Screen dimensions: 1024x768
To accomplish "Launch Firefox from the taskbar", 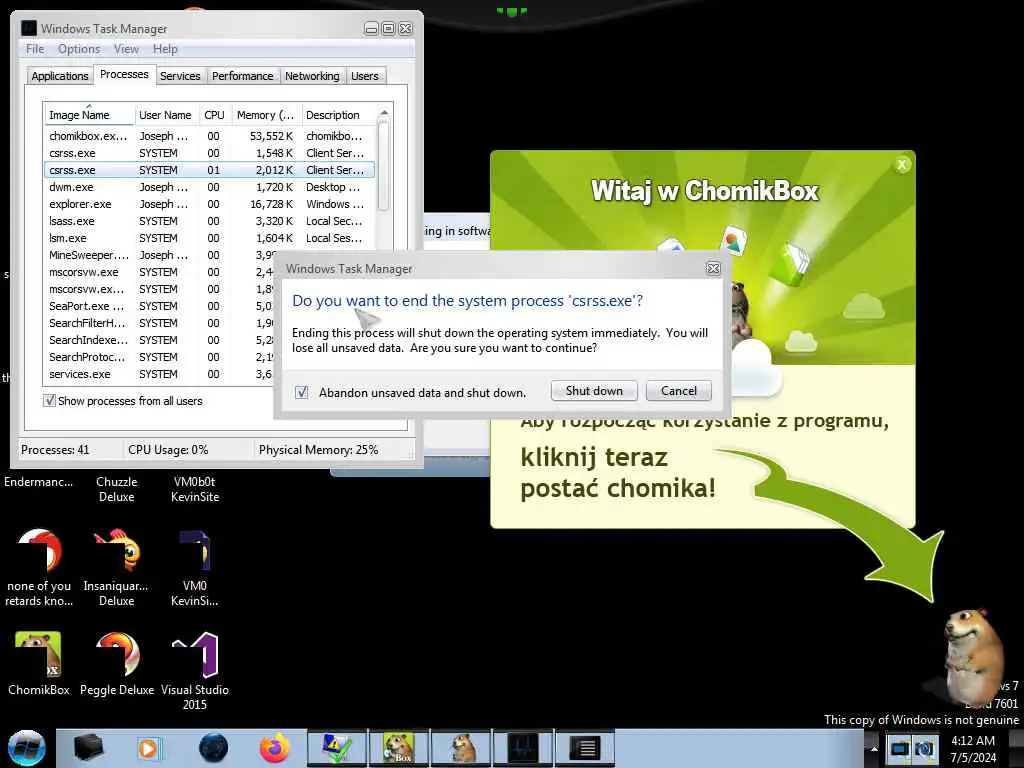I will (275, 748).
